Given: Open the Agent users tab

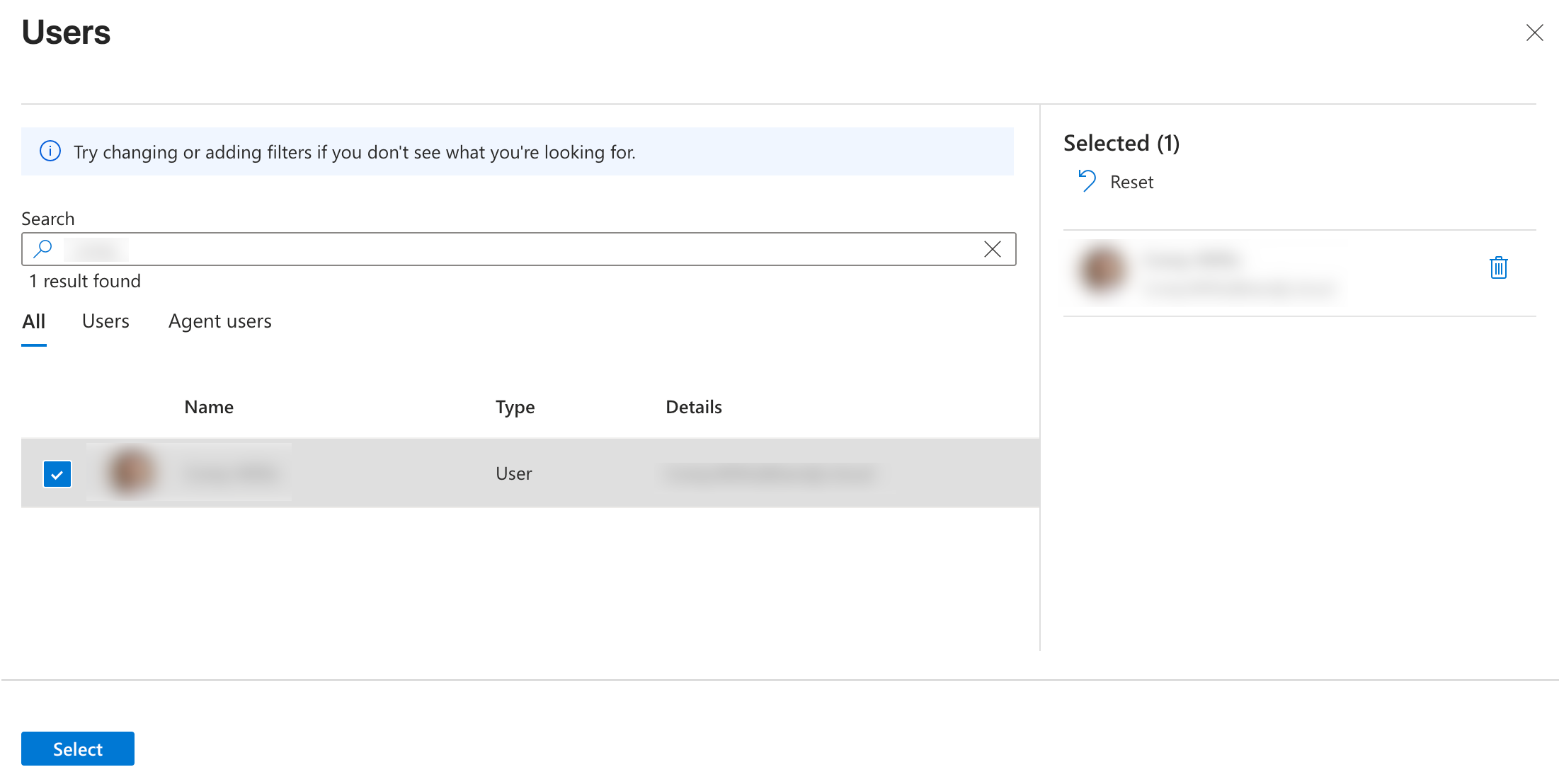Looking at the screenshot, I should coord(220,321).
